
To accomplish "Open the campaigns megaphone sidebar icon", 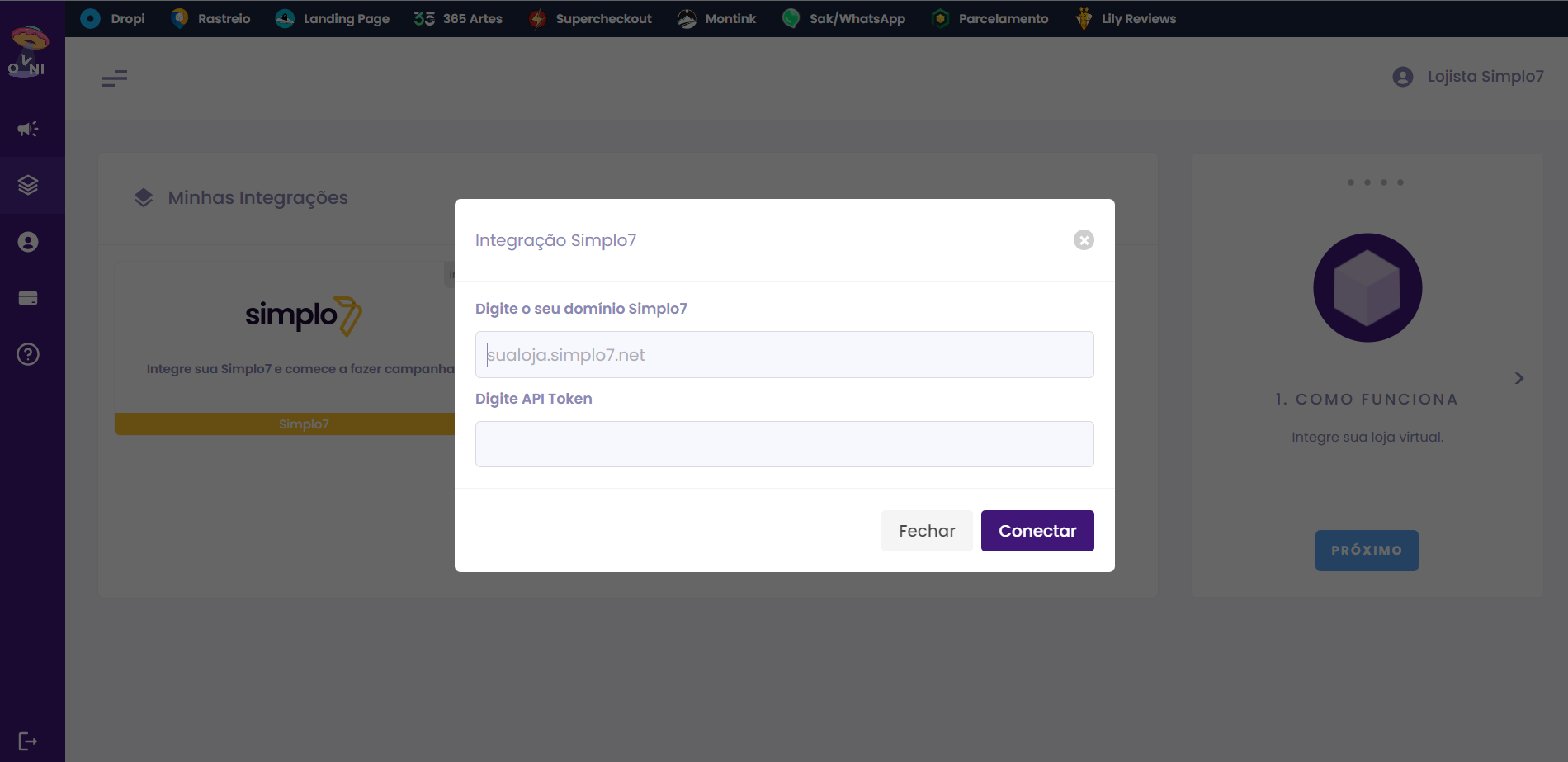I will coord(28,129).
